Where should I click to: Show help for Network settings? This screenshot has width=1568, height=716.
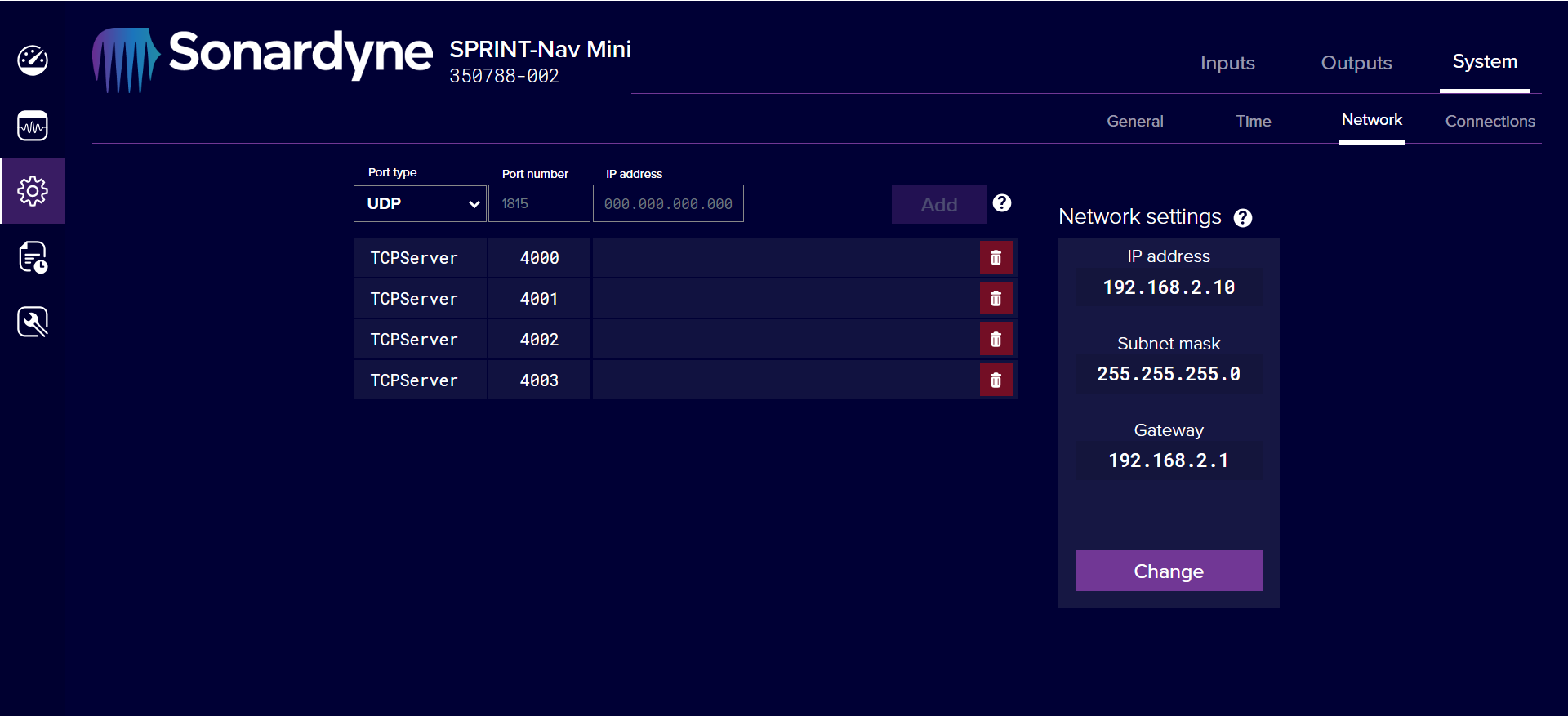click(1242, 218)
